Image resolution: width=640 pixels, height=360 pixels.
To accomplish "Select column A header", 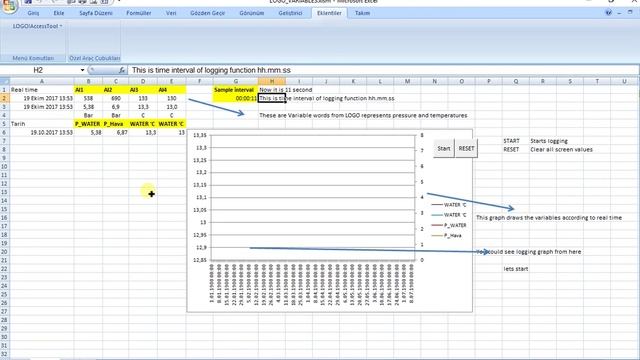I will pos(42,81).
